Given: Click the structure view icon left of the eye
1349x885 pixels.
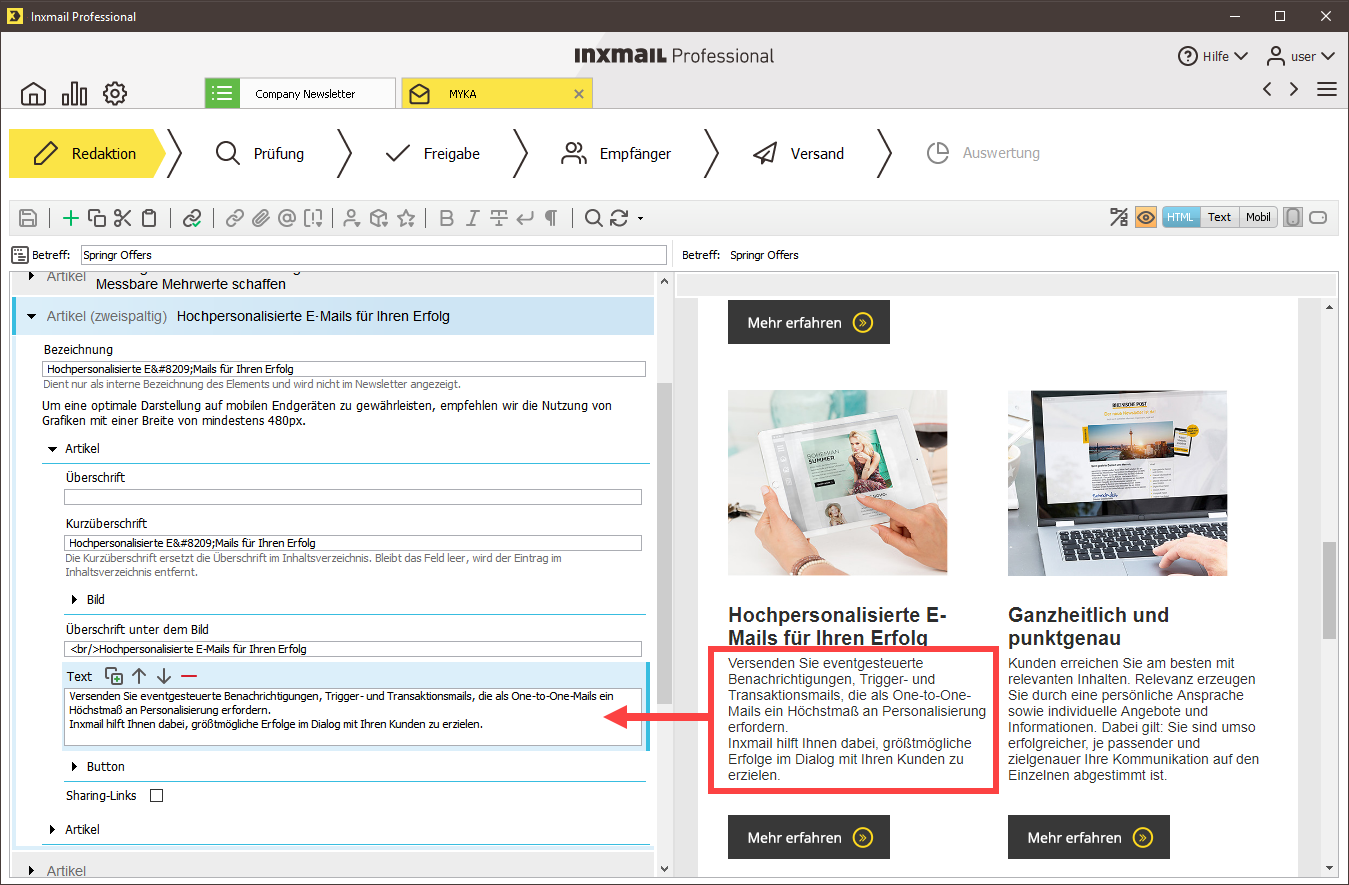Looking at the screenshot, I should click(1119, 217).
